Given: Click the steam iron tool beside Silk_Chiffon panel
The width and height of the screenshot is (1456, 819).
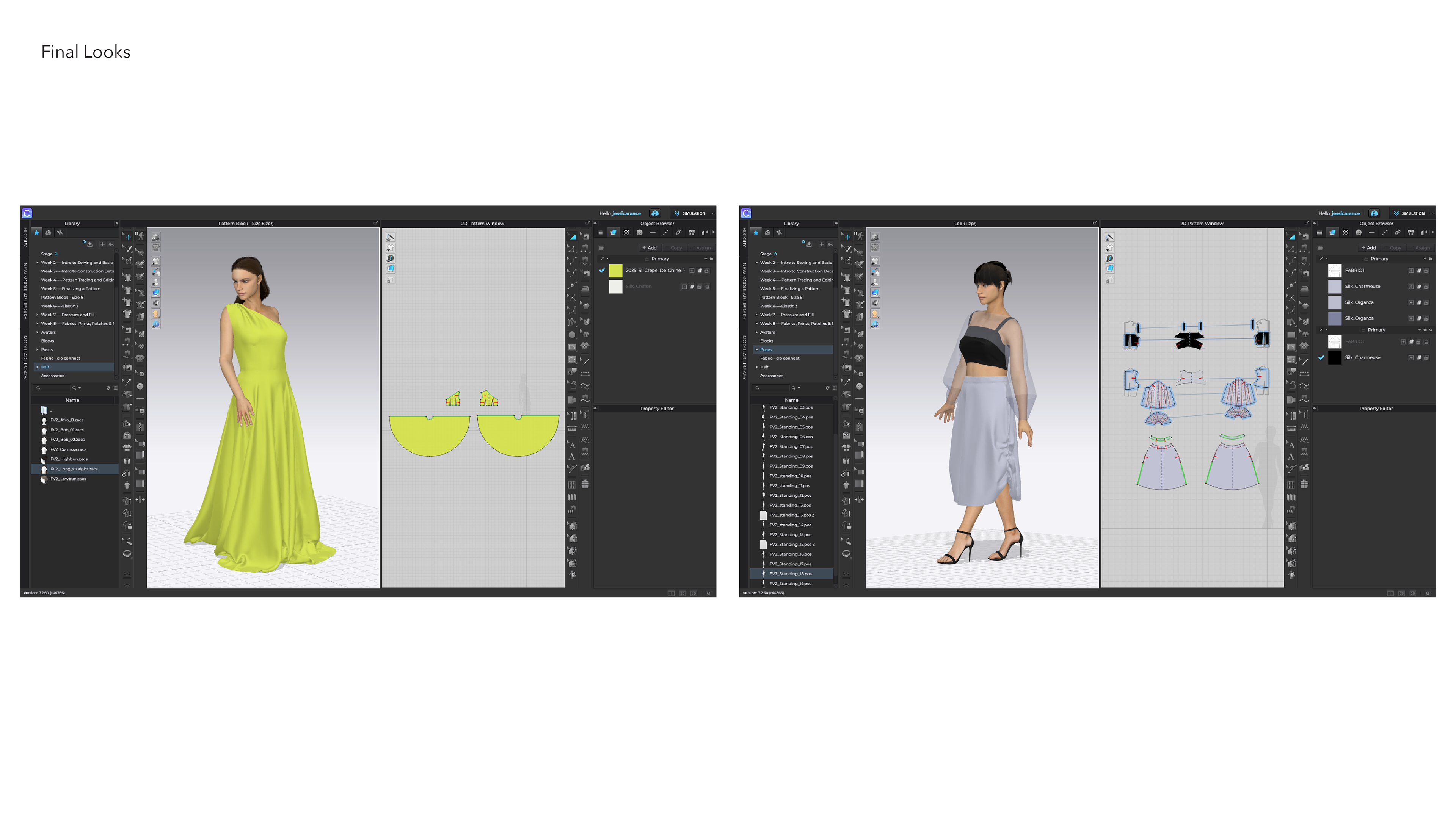Looking at the screenshot, I should click(585, 289).
